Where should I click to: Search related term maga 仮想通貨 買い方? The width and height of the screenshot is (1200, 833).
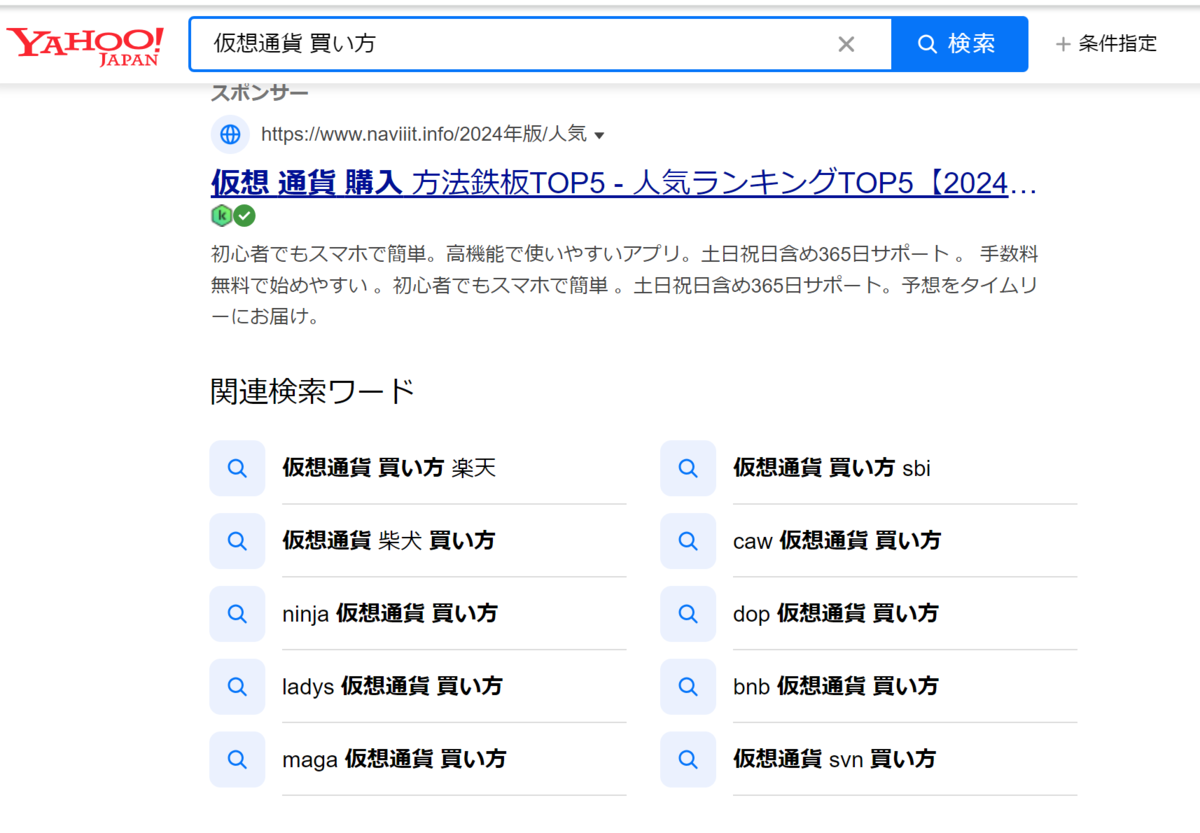(x=394, y=759)
